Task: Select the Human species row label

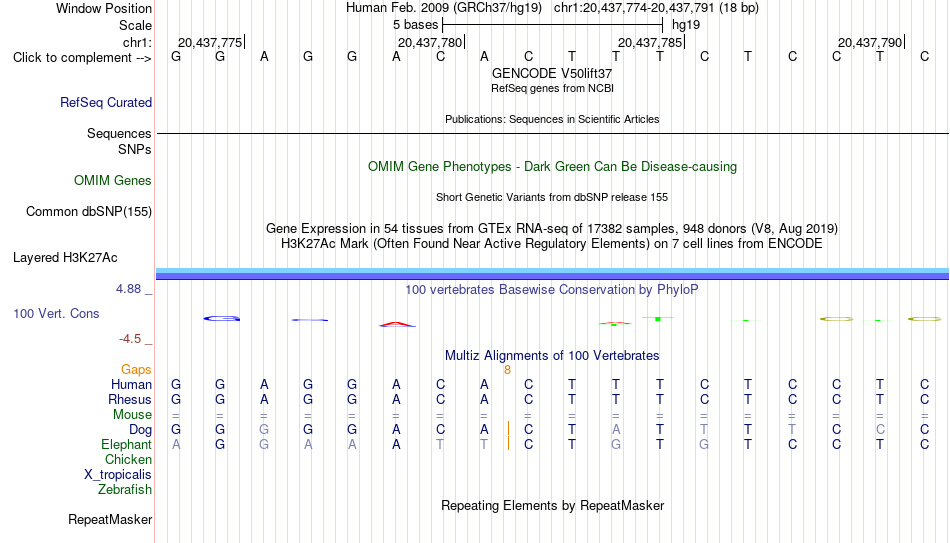Action: pos(131,384)
